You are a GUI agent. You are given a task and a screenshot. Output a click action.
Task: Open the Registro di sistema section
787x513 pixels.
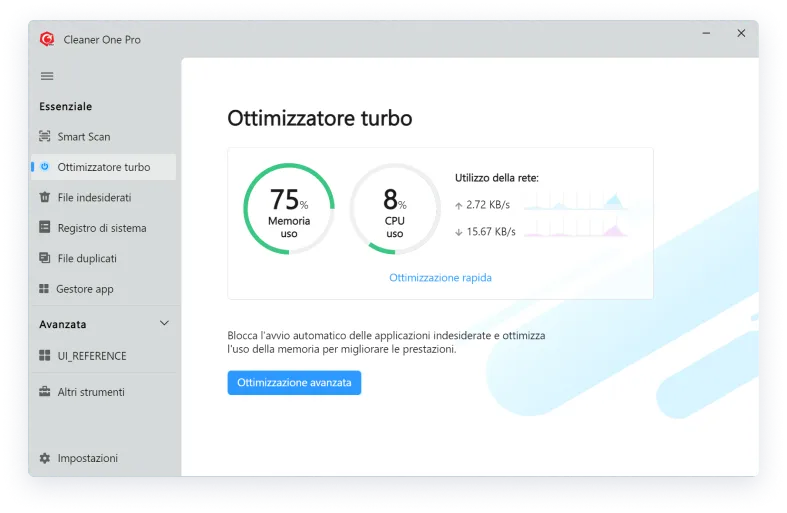(x=102, y=228)
